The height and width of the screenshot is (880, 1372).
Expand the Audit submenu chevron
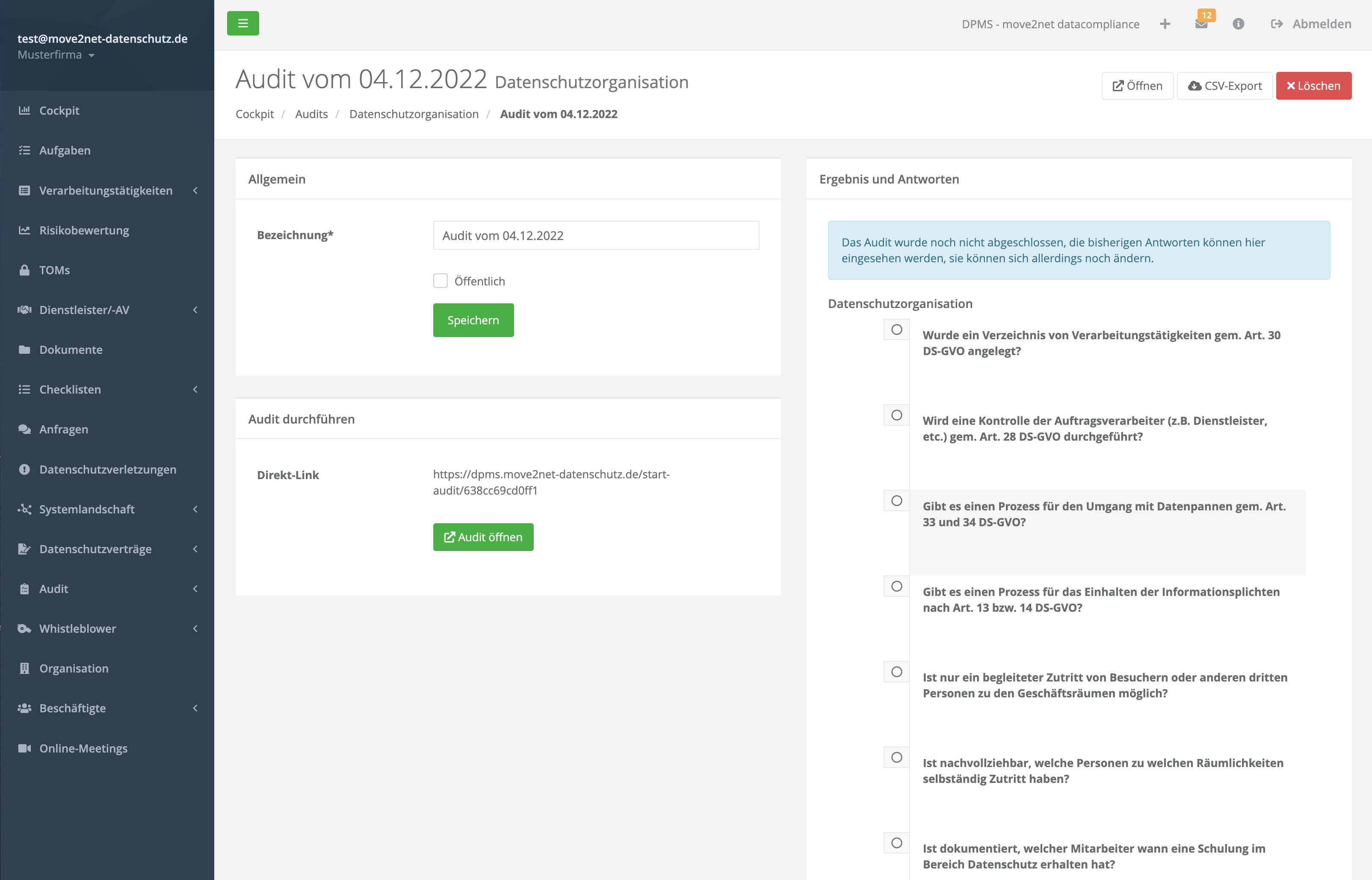pyautogui.click(x=195, y=589)
